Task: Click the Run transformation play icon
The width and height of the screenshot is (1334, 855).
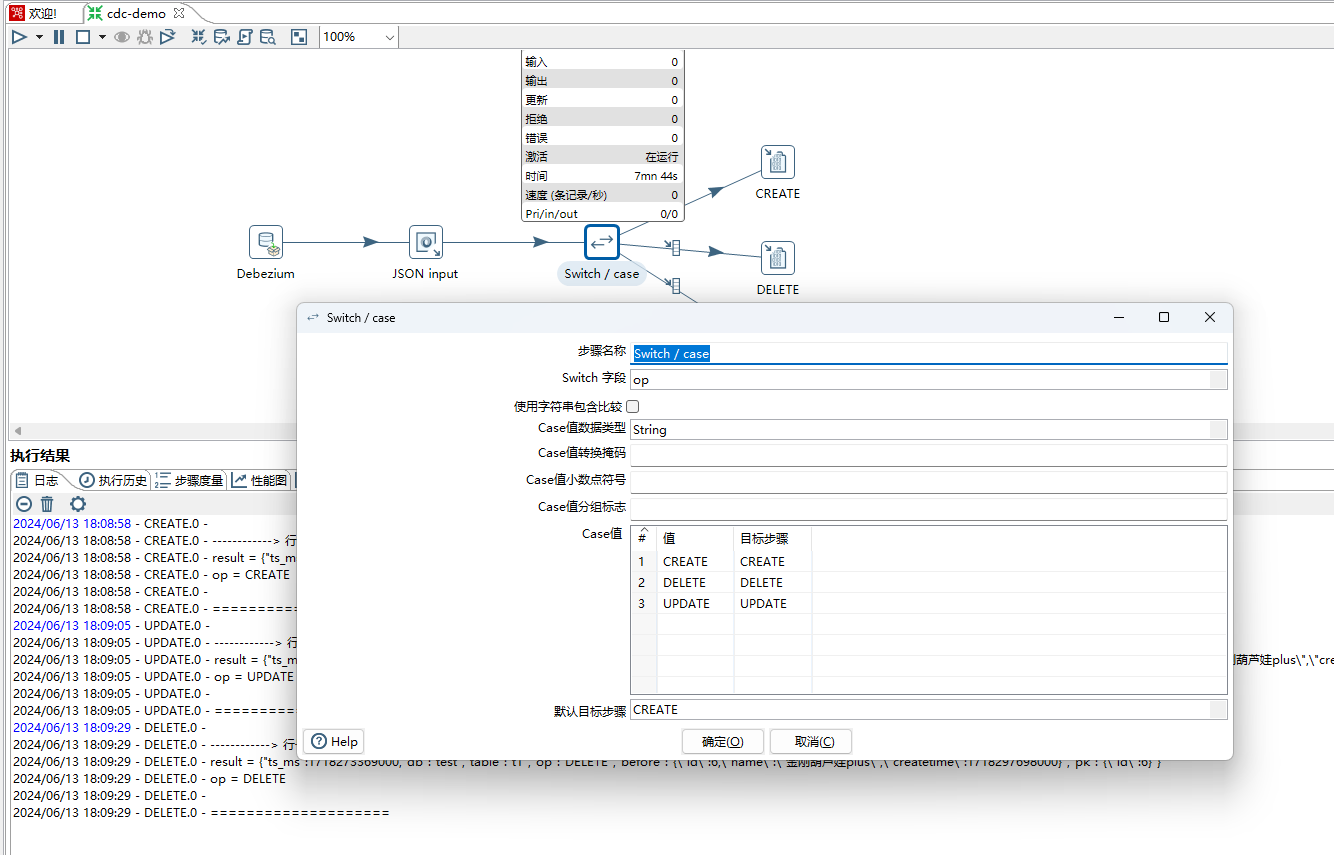Action: 19,37
